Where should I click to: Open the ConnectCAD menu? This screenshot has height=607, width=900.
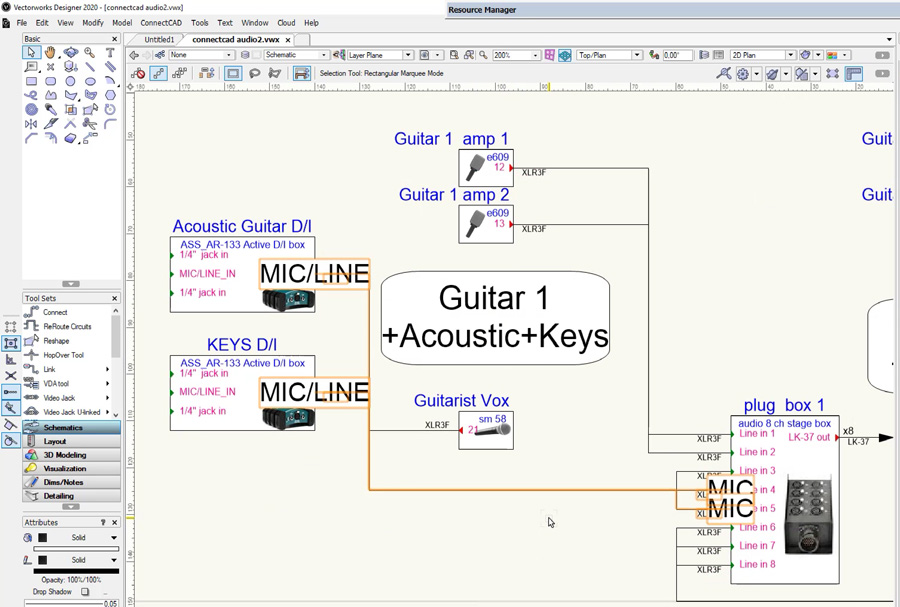[161, 23]
